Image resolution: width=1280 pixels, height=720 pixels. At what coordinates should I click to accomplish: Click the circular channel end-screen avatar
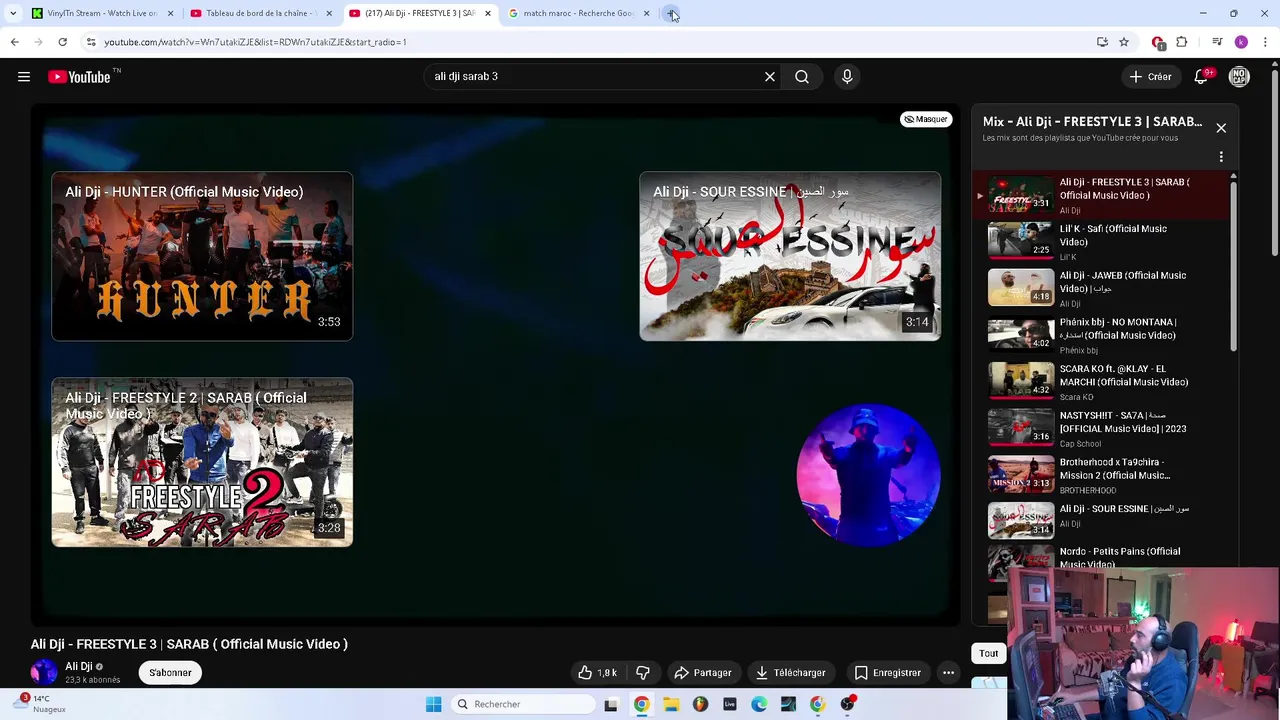868,475
